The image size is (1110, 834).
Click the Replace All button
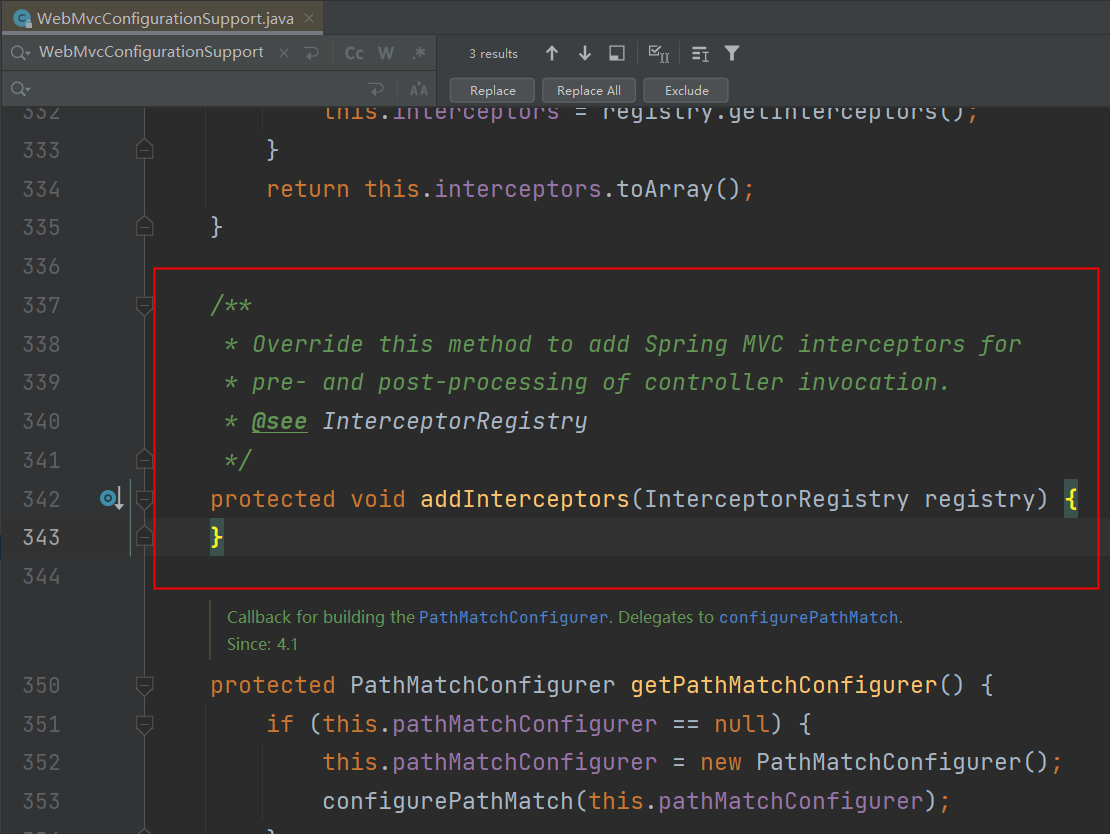click(x=589, y=91)
